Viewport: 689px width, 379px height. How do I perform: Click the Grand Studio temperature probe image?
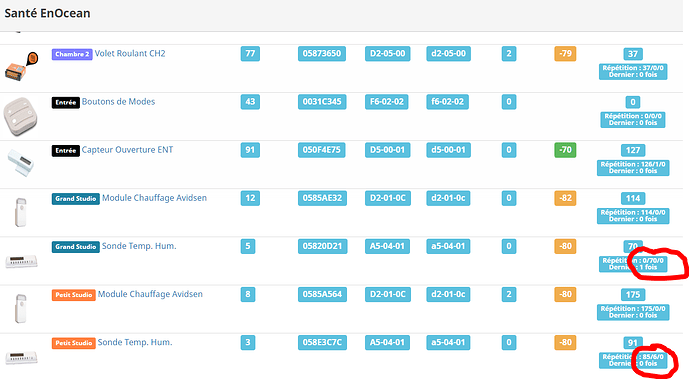click(21, 262)
